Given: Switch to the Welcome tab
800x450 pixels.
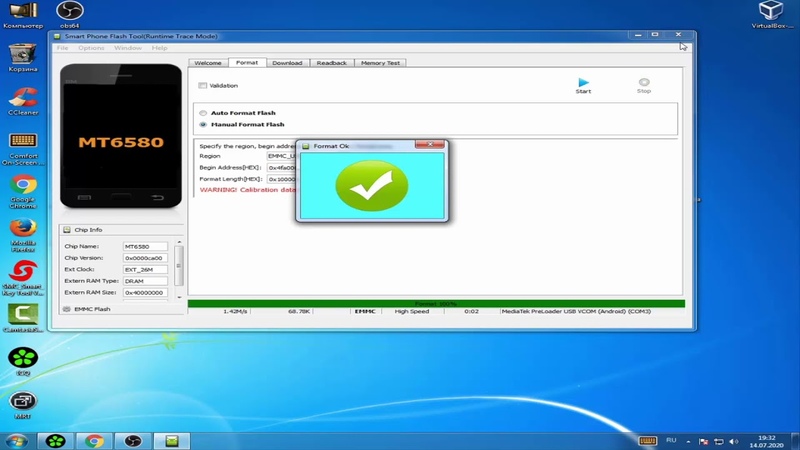Looking at the screenshot, I should click(x=208, y=63).
